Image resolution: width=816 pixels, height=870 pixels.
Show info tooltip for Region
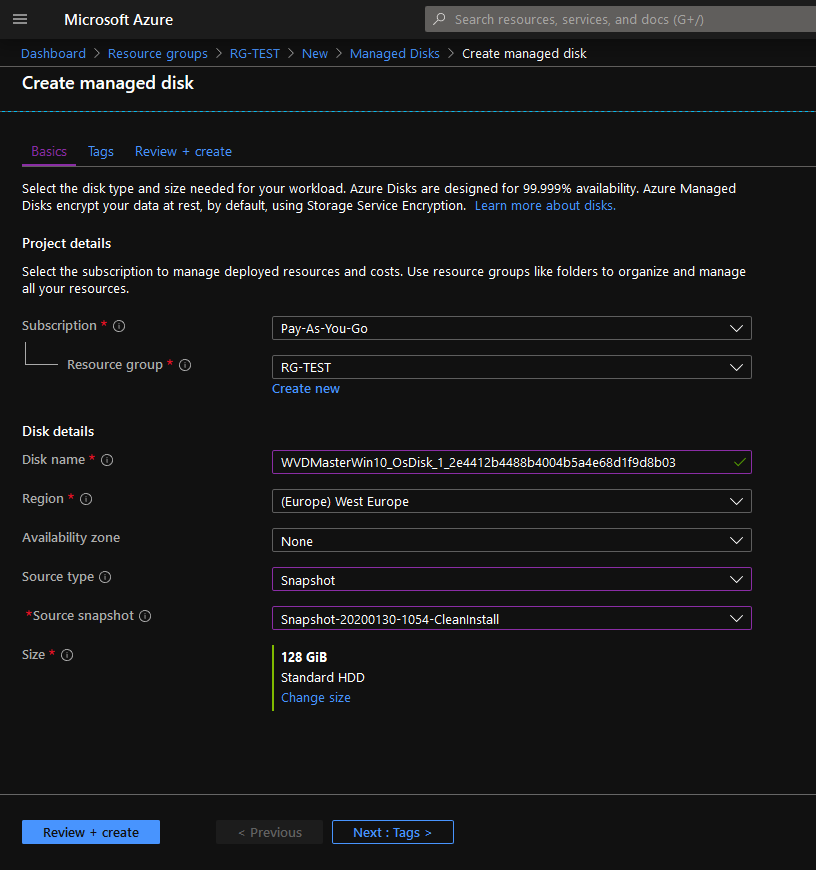tap(86, 499)
